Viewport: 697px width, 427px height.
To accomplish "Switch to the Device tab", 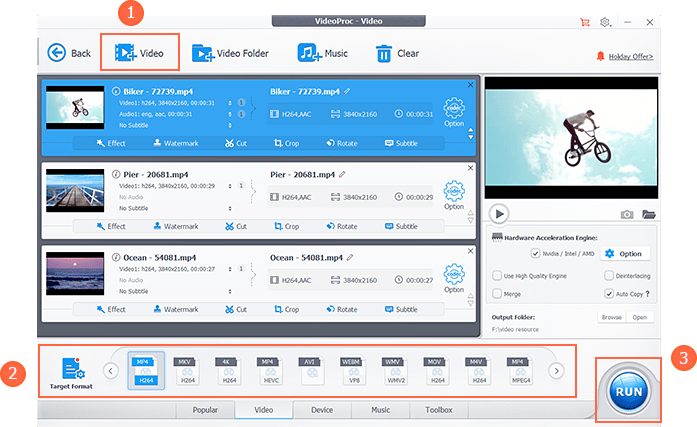I will click(321, 410).
